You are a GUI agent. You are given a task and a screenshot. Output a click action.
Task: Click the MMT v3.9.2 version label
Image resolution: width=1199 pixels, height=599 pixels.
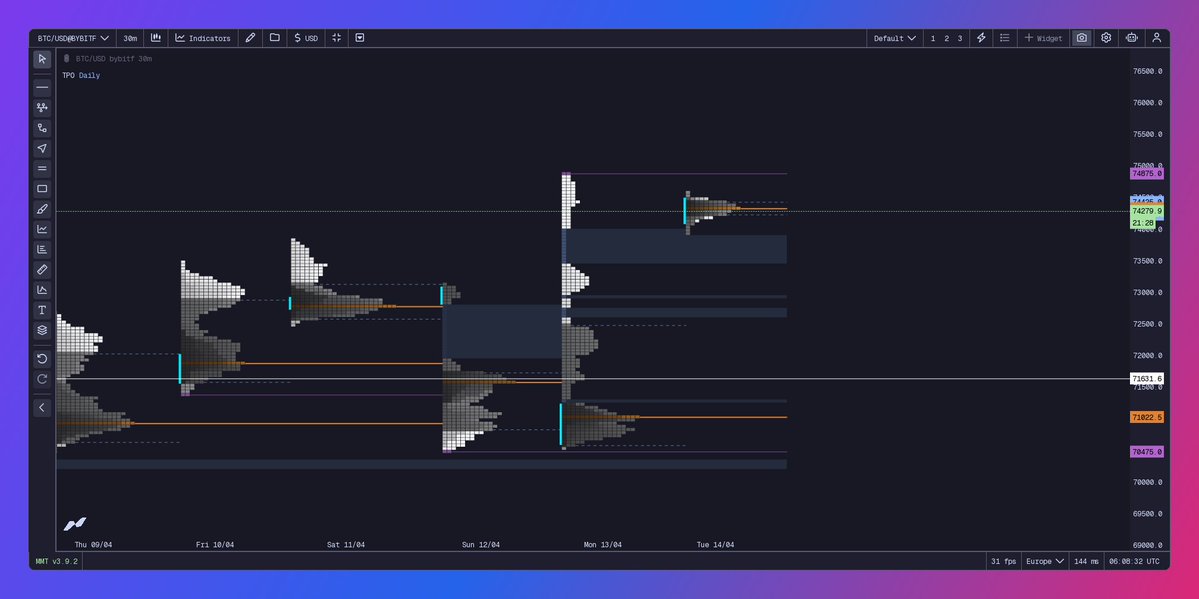tap(57, 562)
